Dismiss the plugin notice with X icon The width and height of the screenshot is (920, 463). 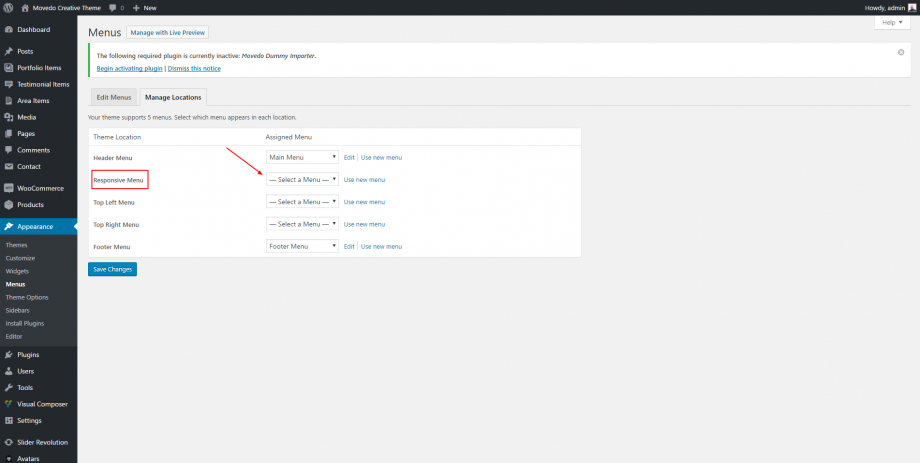(x=902, y=51)
